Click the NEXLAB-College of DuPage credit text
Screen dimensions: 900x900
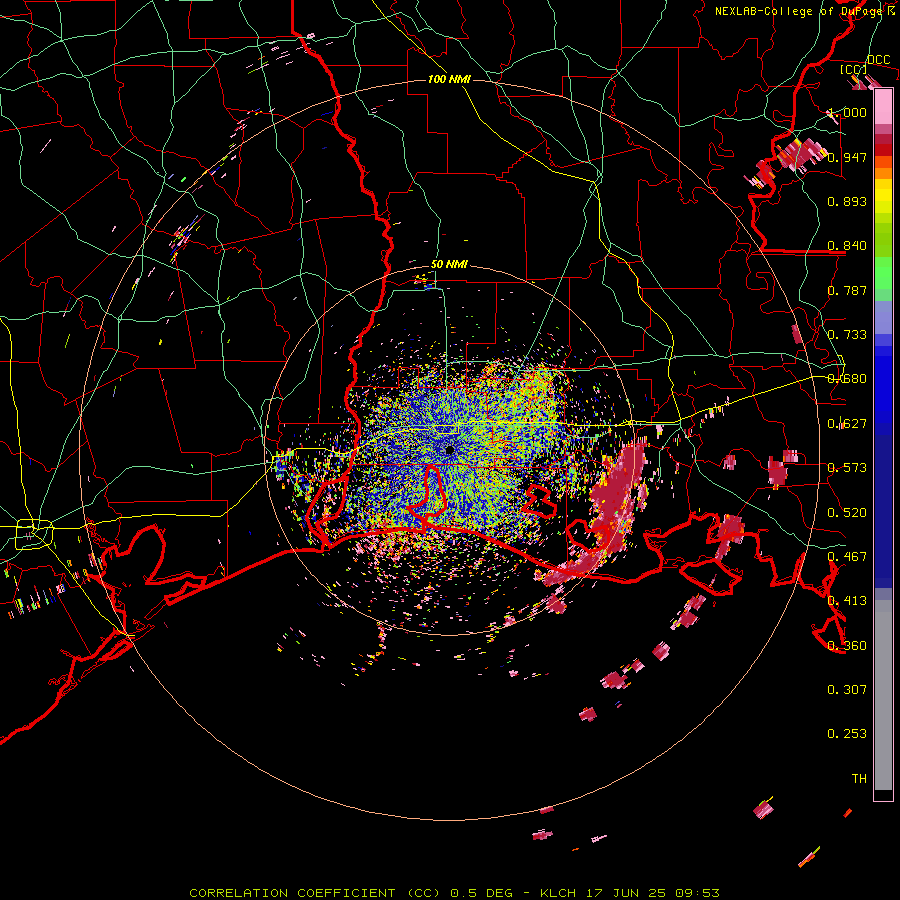(805, 11)
